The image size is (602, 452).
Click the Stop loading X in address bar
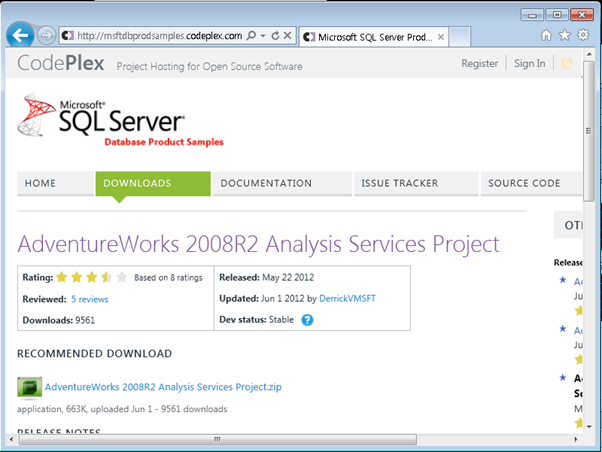point(287,36)
